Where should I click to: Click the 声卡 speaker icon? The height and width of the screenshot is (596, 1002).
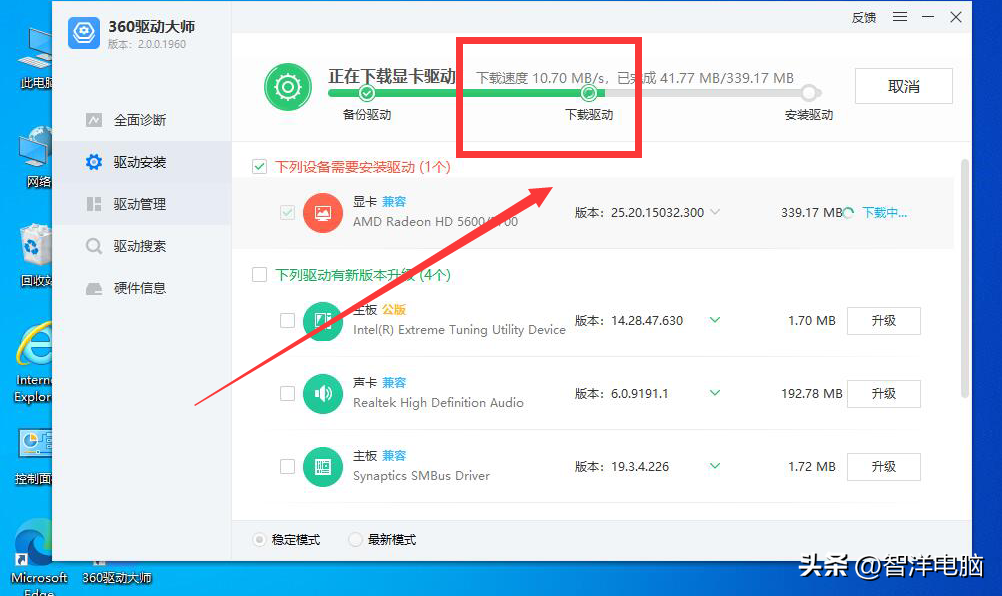coord(323,394)
